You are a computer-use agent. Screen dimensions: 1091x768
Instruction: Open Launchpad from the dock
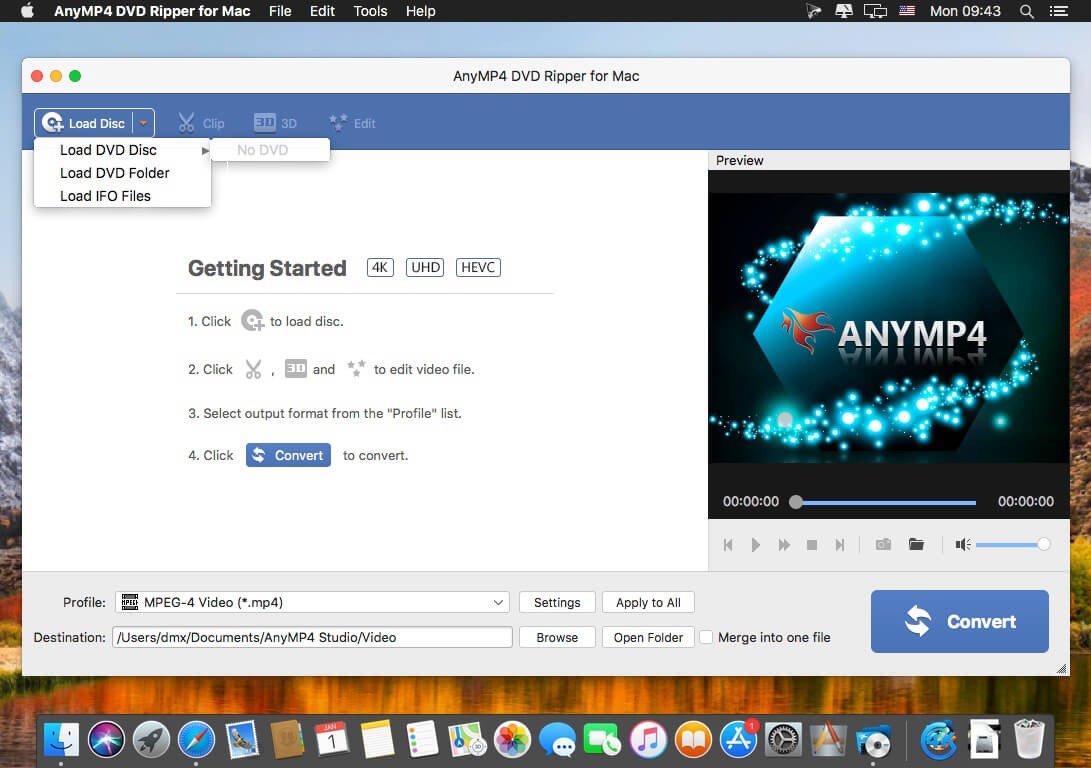(x=151, y=739)
